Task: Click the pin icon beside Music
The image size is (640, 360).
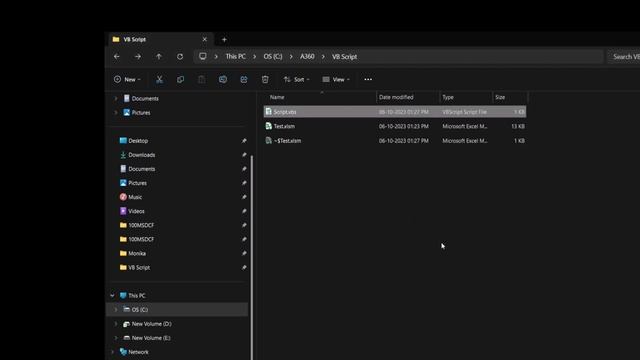Action: [244, 197]
